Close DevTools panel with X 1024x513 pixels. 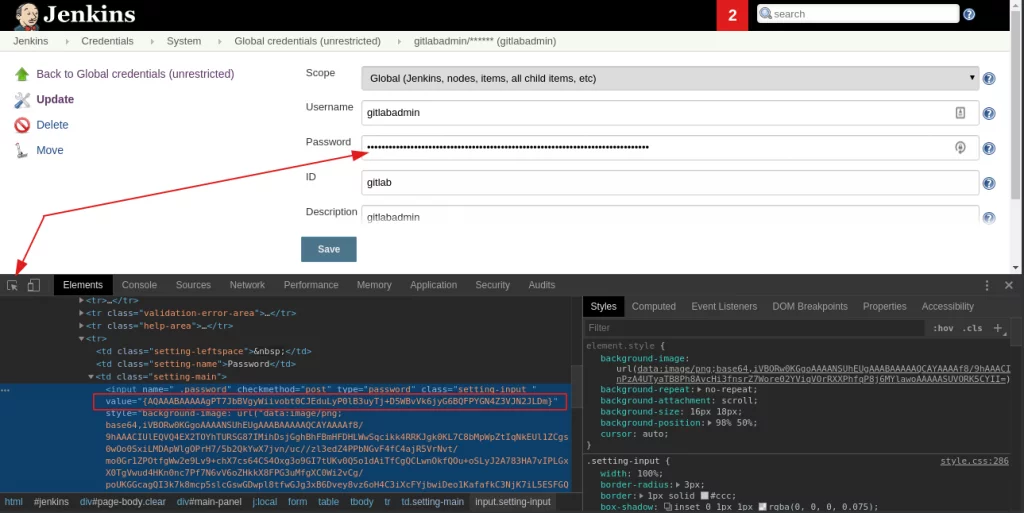pos(1009,285)
